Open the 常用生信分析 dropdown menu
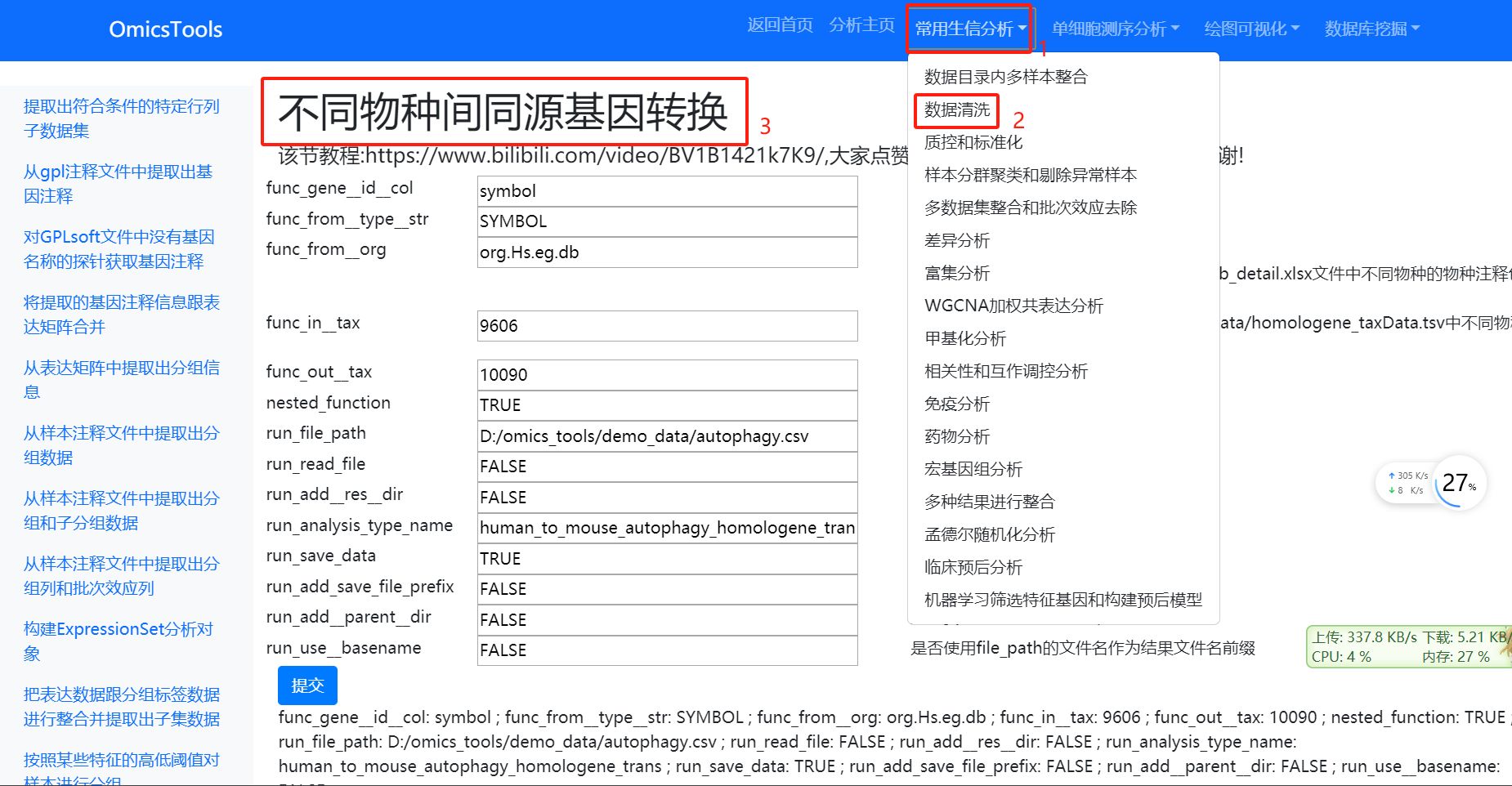Image resolution: width=1512 pixels, height=786 pixels. tap(969, 29)
